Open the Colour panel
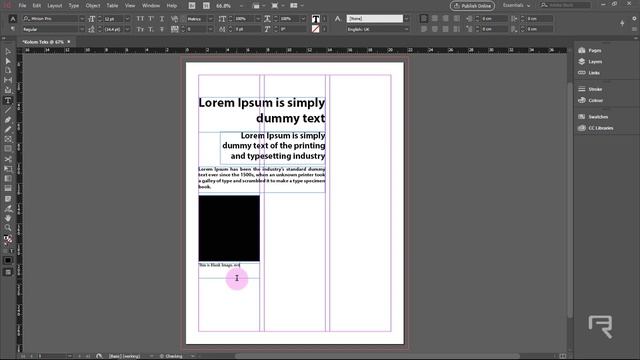The width and height of the screenshot is (640, 360). (x=591, y=100)
